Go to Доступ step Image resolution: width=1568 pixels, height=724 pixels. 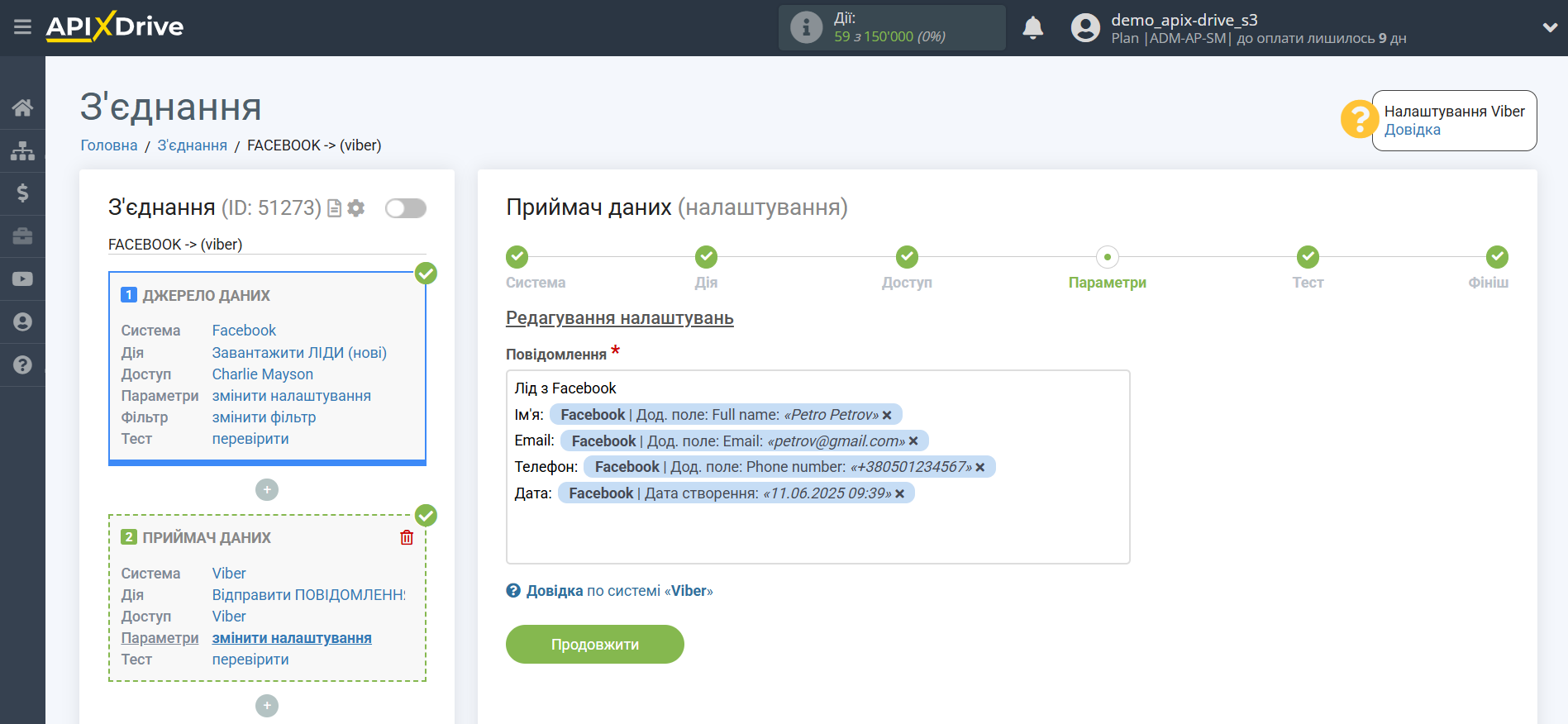point(907,257)
